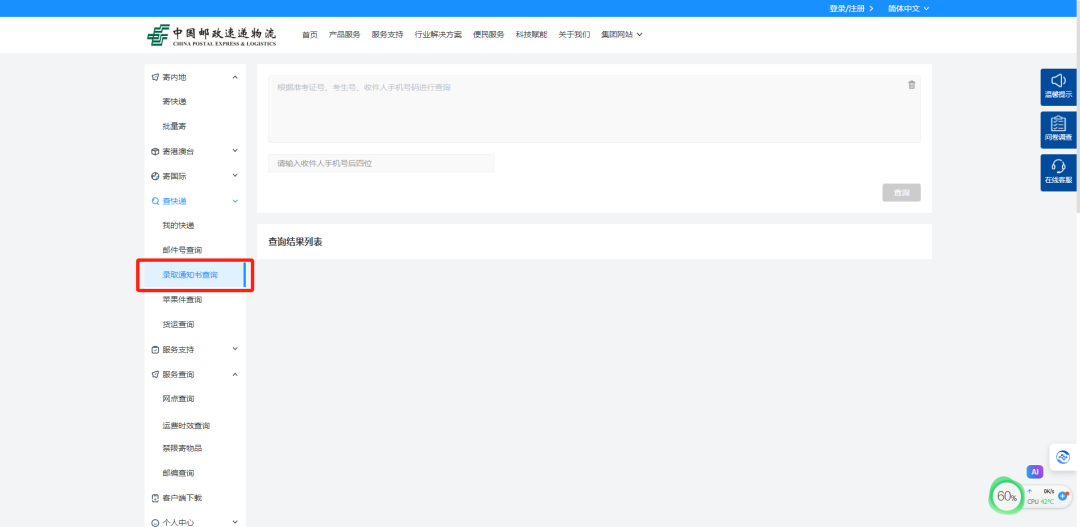Click the trash icon to clear query box
The height and width of the screenshot is (527, 1080).
(x=912, y=85)
